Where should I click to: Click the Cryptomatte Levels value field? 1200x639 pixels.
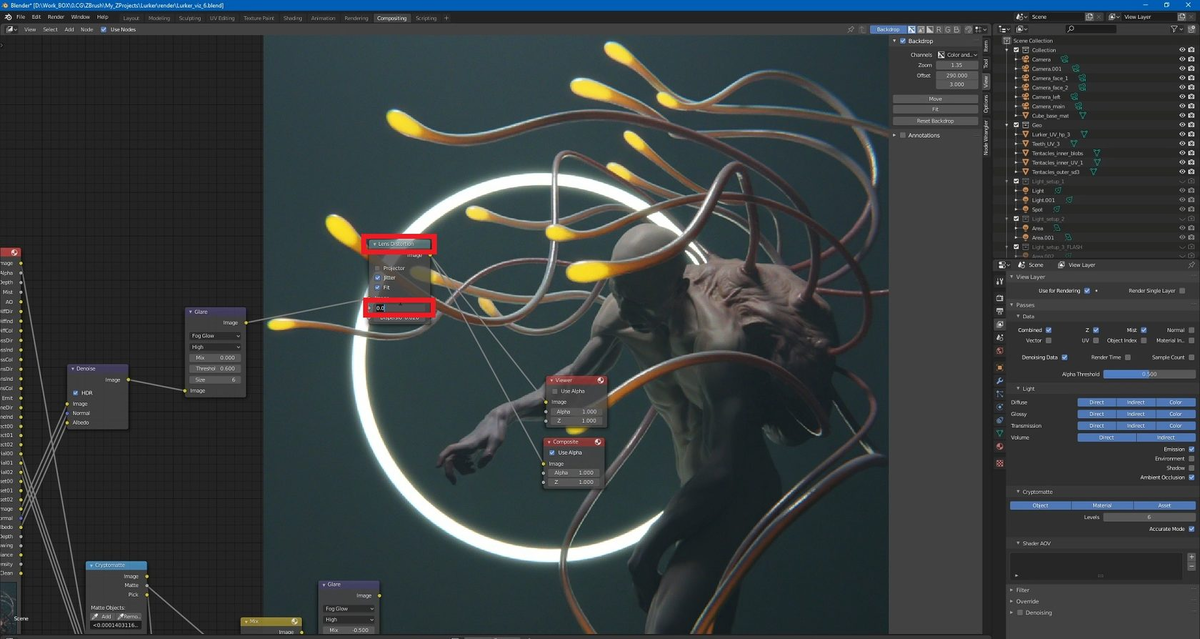click(1149, 517)
